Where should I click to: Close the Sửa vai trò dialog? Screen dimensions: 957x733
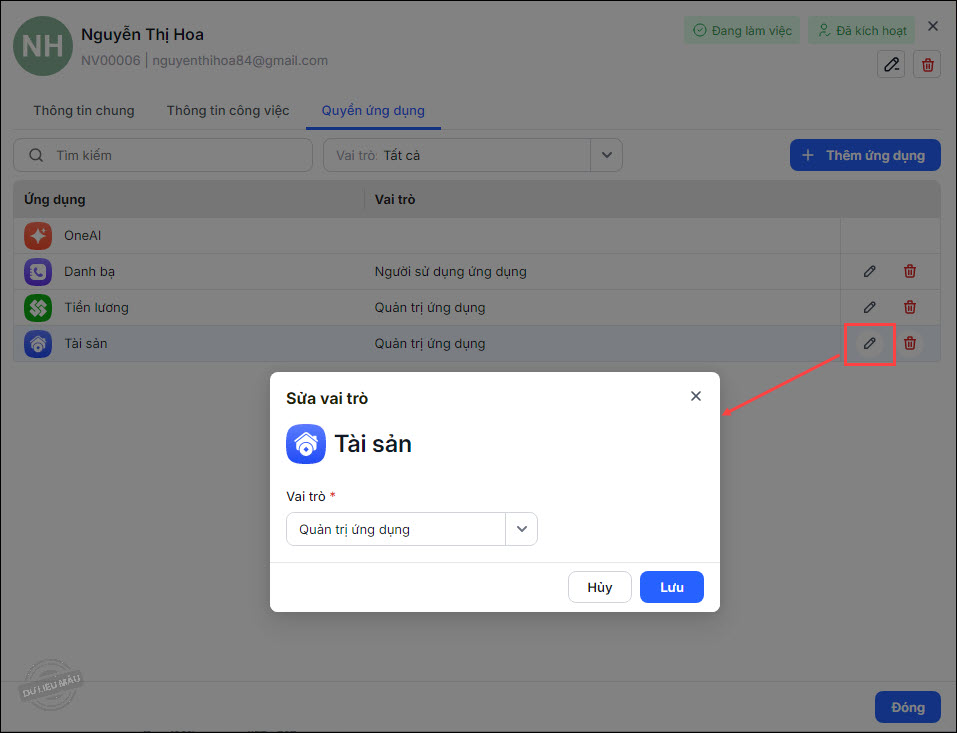coord(696,396)
